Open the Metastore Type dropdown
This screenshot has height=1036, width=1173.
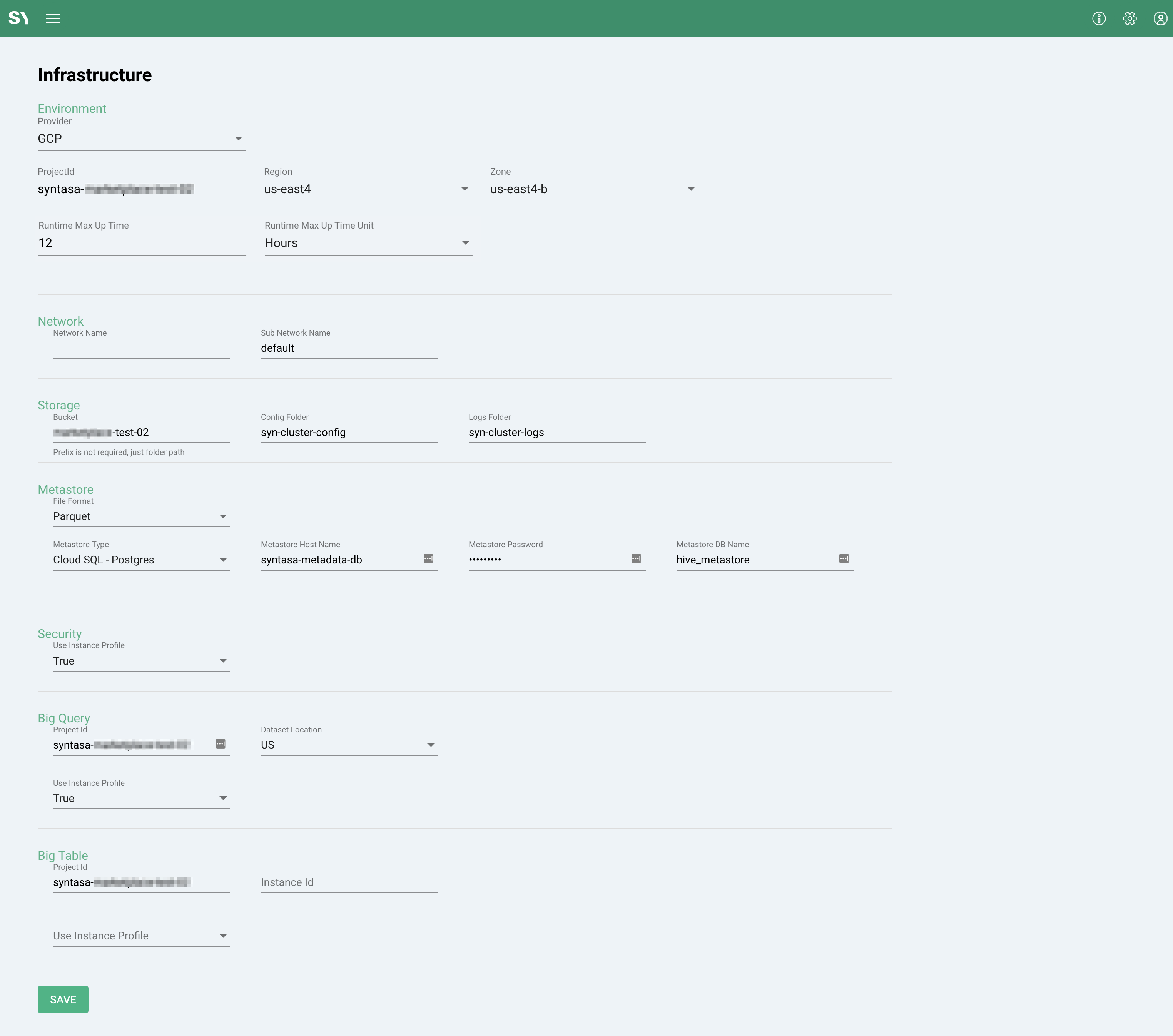pyautogui.click(x=141, y=560)
